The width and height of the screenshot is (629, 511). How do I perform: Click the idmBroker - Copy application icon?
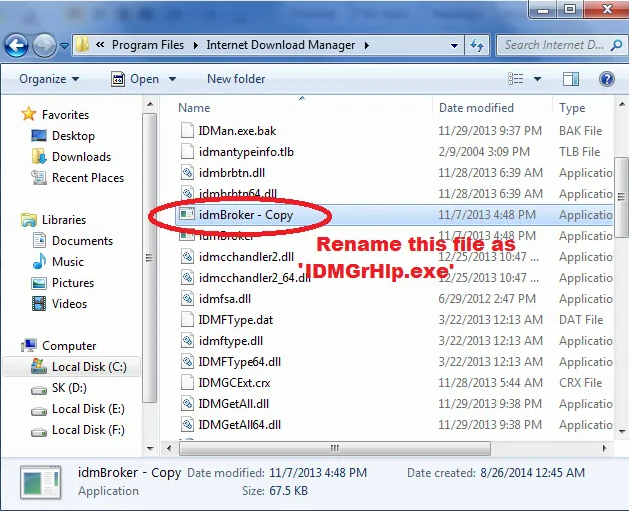click(x=187, y=215)
